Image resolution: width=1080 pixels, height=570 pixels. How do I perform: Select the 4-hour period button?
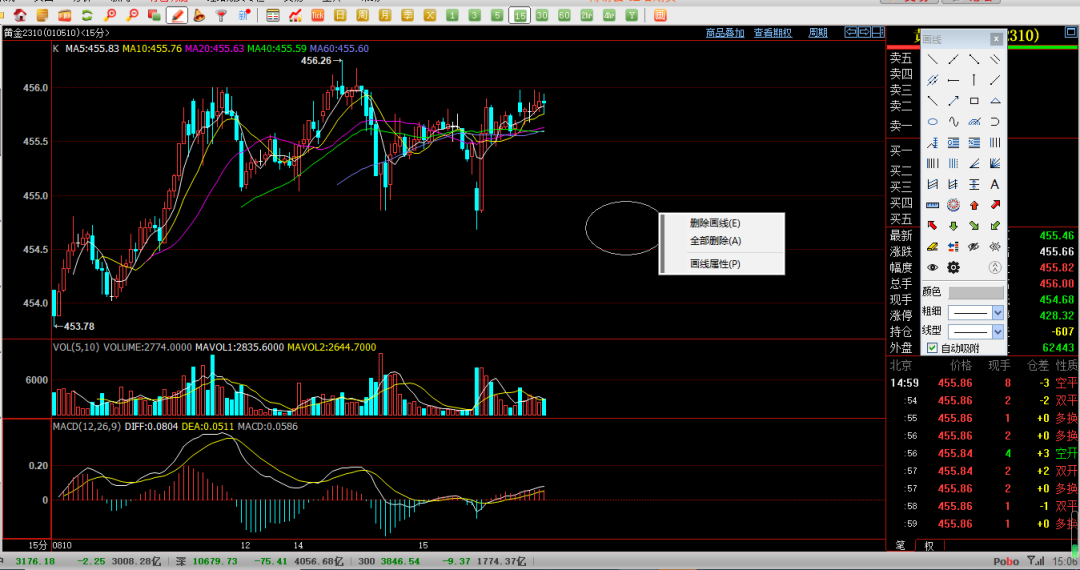(609, 15)
